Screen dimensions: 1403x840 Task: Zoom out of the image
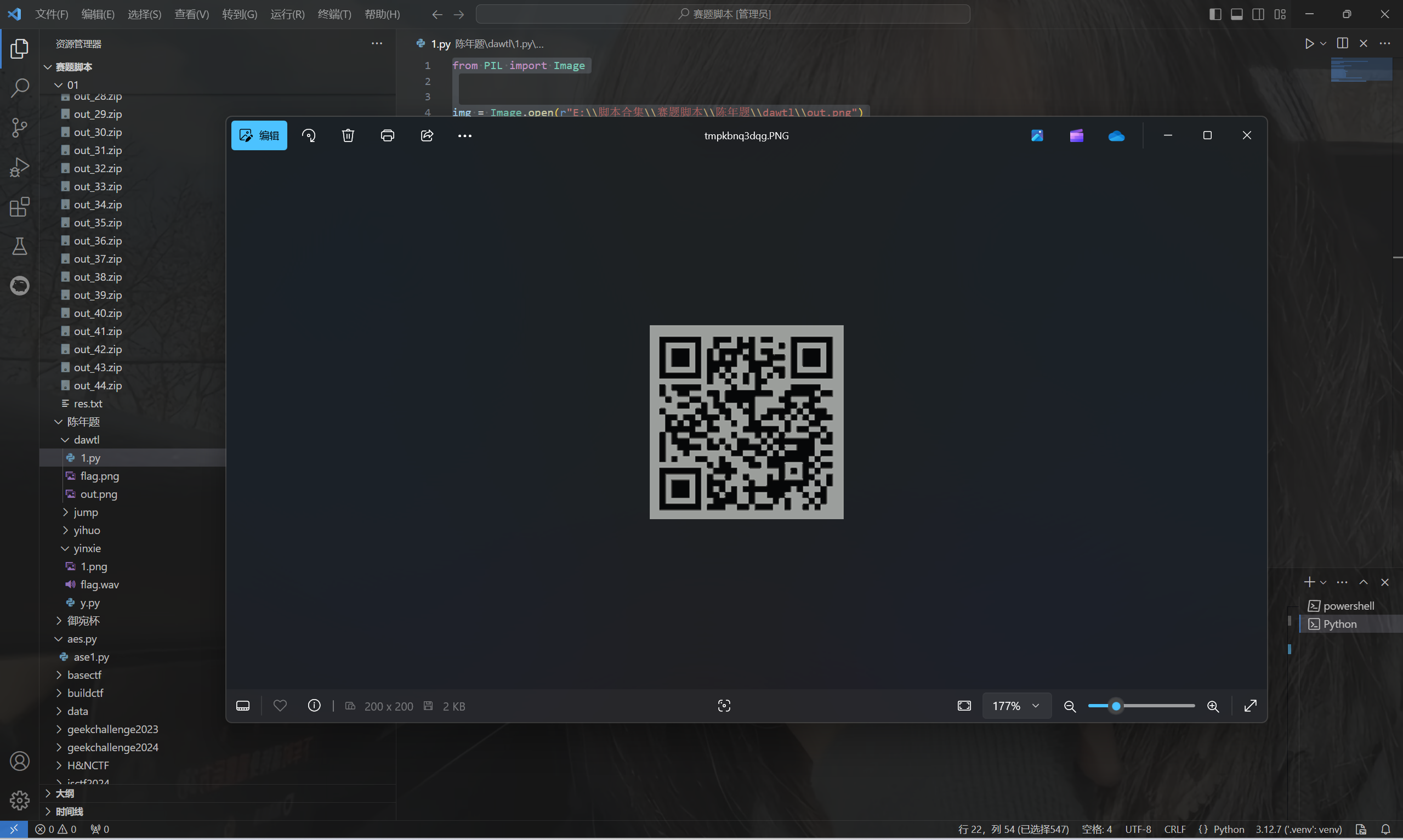point(1070,706)
